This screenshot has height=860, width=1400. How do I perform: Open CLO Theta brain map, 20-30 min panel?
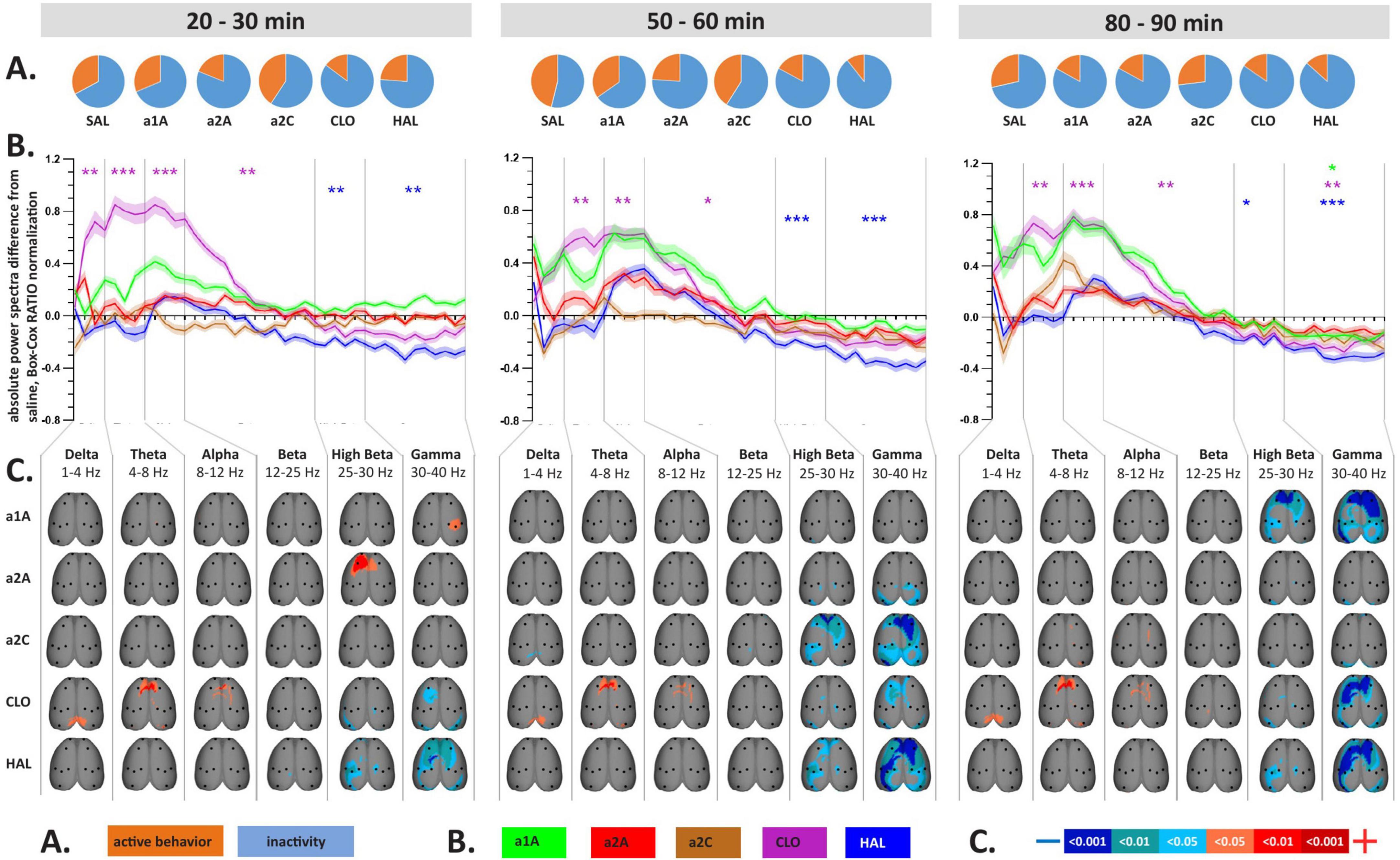148,703
